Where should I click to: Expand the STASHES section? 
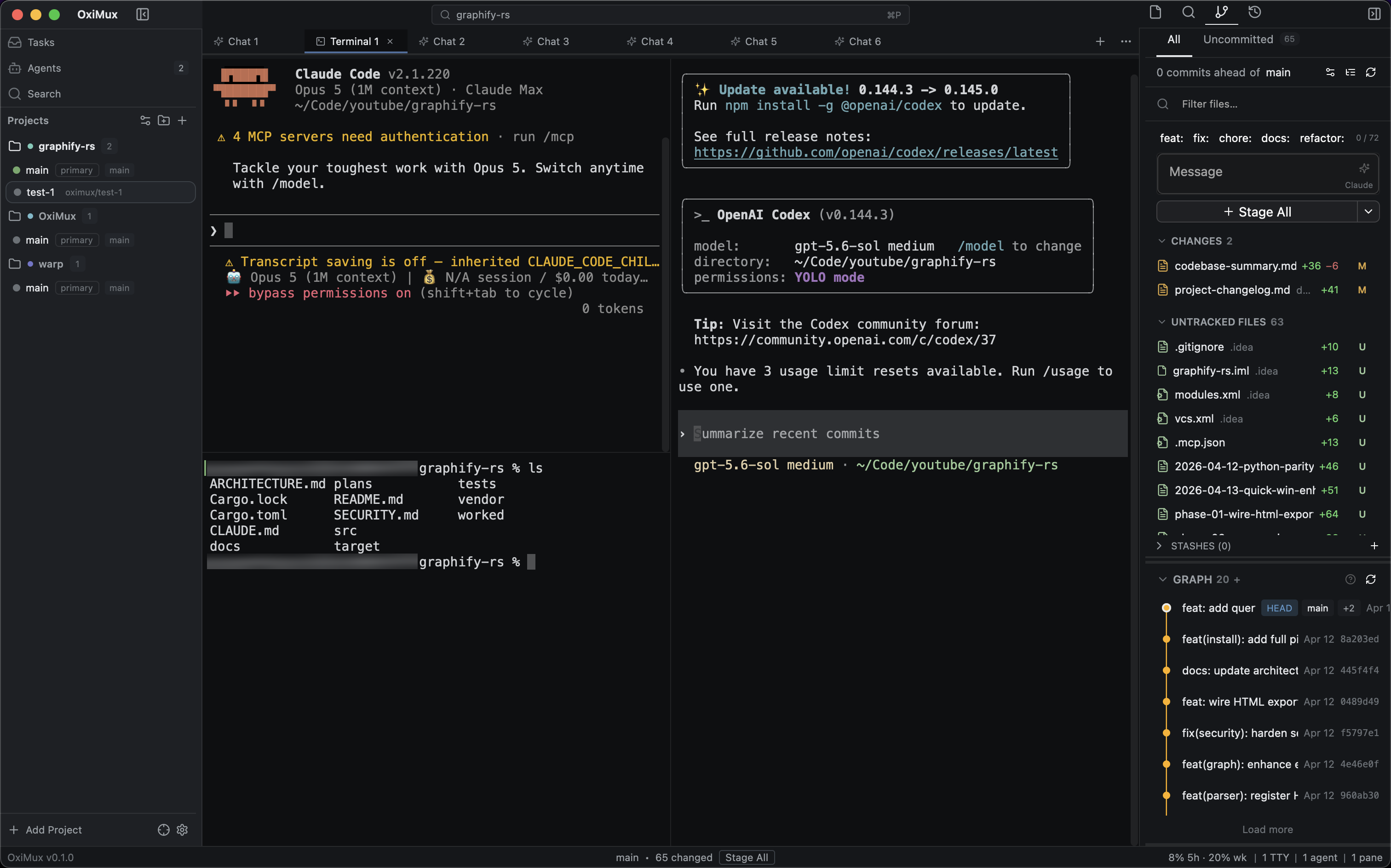point(1160,546)
